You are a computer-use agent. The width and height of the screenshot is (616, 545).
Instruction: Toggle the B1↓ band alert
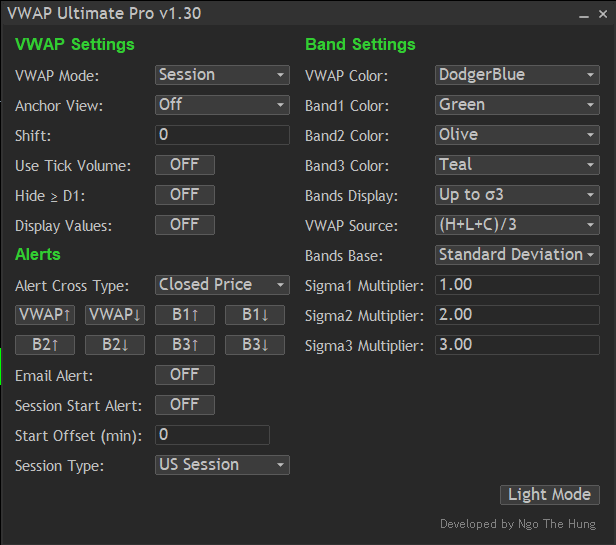coord(255,315)
